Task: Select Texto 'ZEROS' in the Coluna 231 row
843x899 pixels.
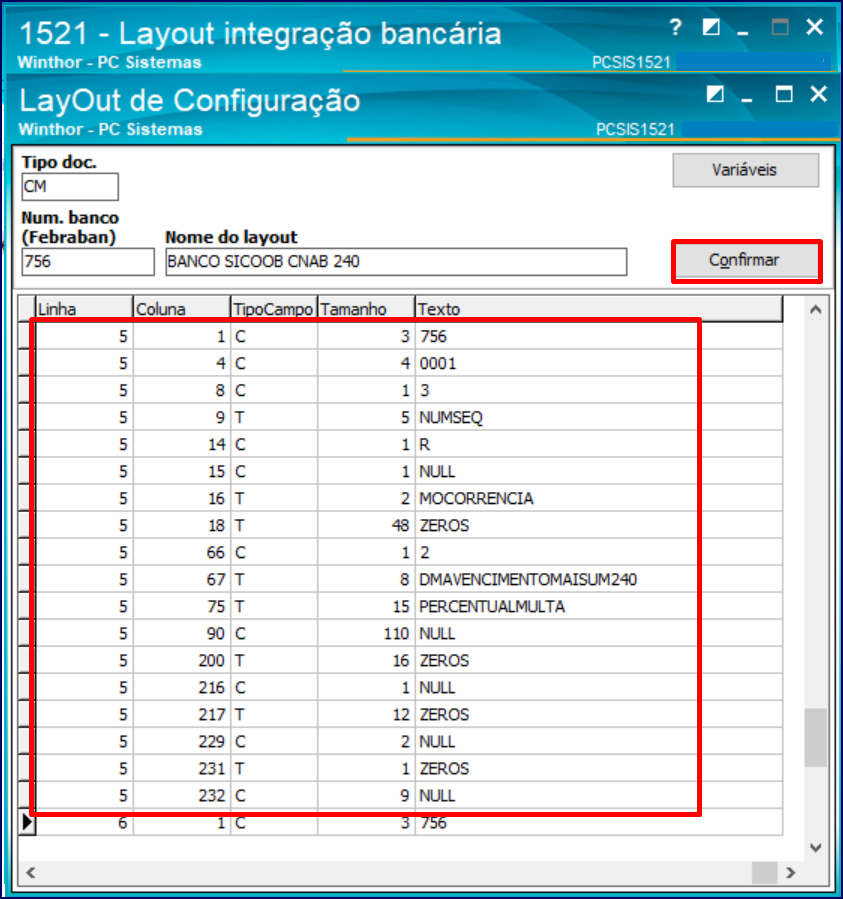Action: click(x=599, y=768)
